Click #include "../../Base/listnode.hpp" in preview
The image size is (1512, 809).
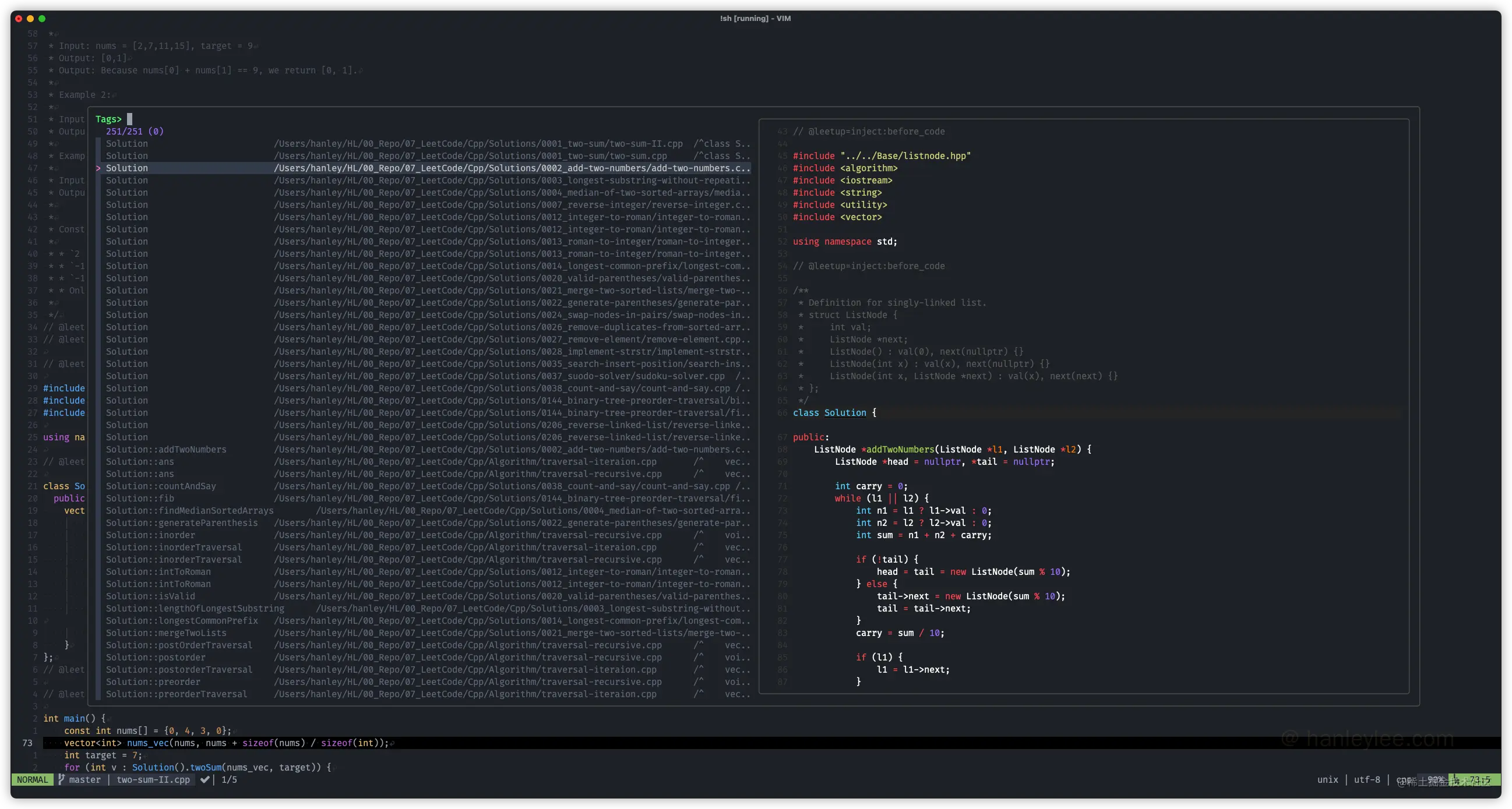coord(882,156)
